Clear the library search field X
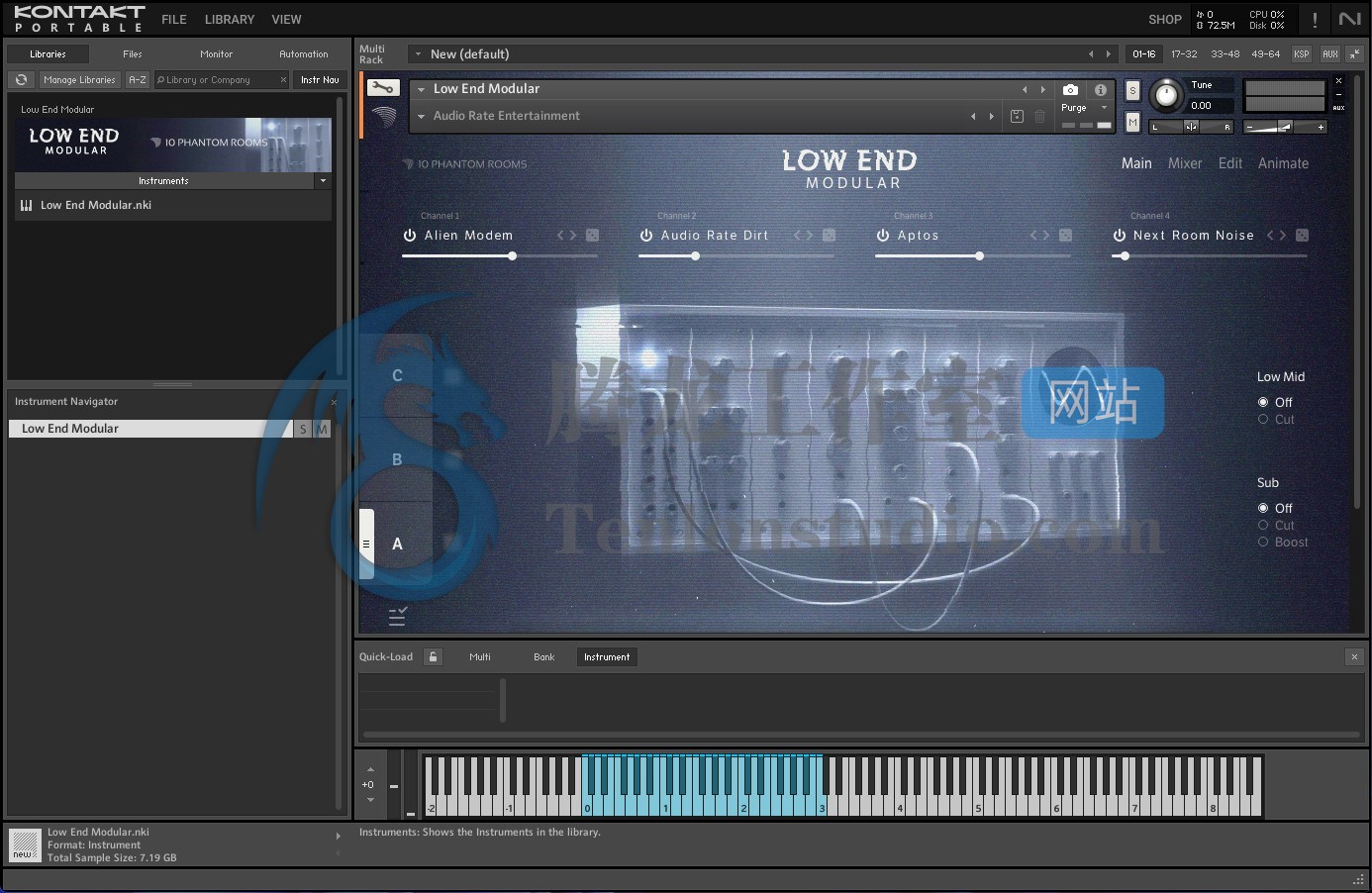 (283, 79)
